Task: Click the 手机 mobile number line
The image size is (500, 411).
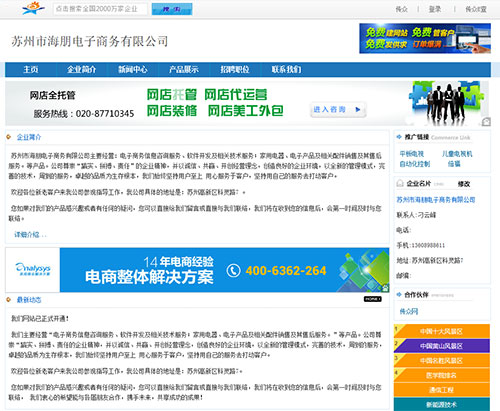Action: pyautogui.click(x=421, y=245)
